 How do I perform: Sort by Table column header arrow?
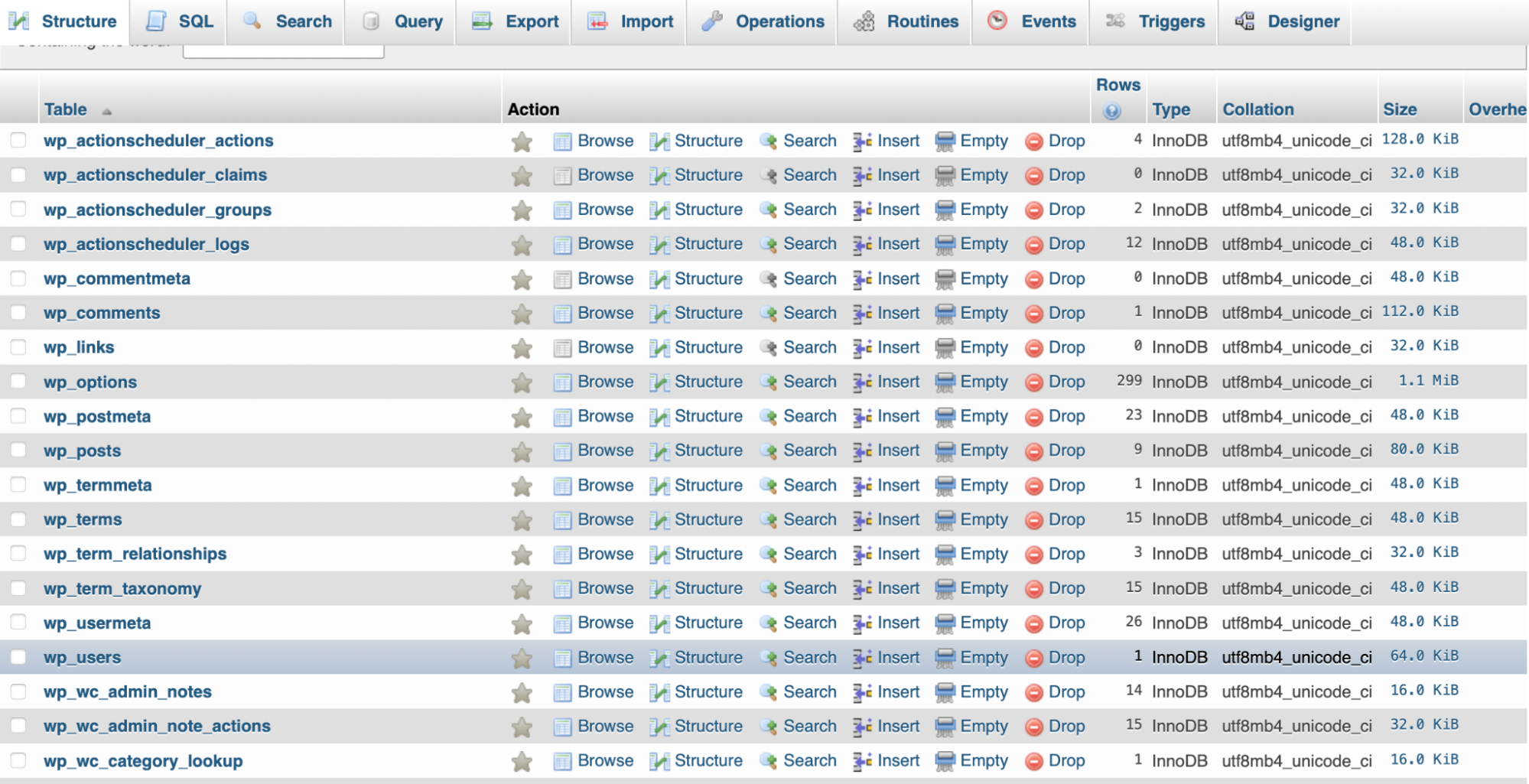[106, 112]
